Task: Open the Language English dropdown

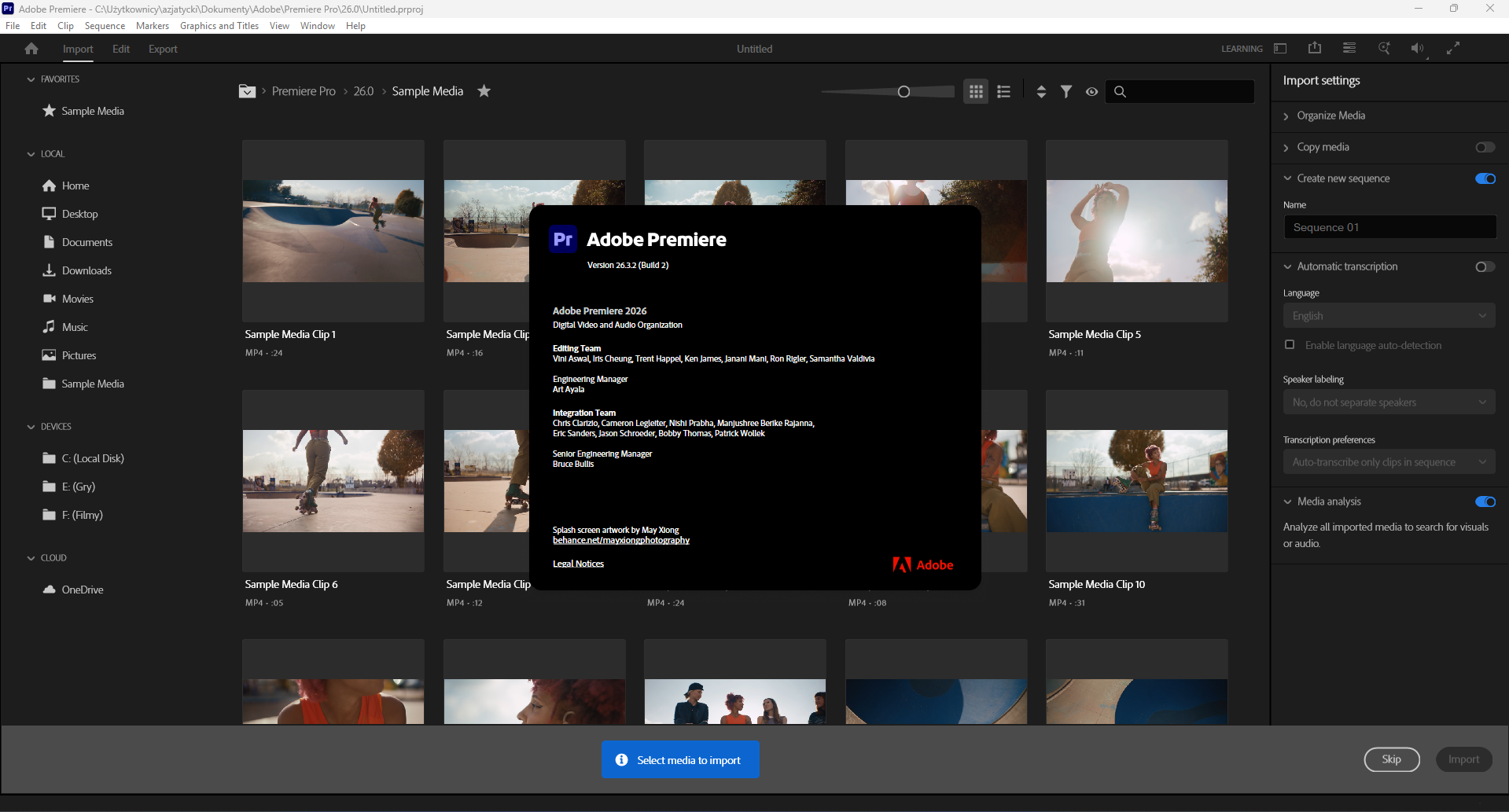Action: pyautogui.click(x=1389, y=316)
